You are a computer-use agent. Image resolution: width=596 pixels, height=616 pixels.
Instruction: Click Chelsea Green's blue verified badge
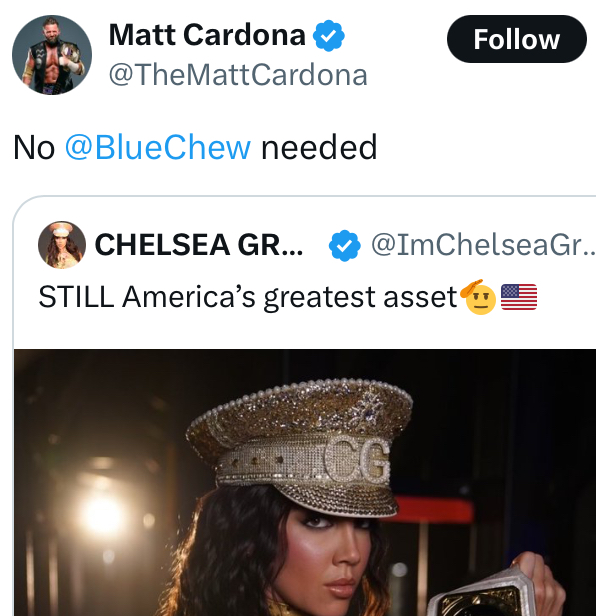345,246
